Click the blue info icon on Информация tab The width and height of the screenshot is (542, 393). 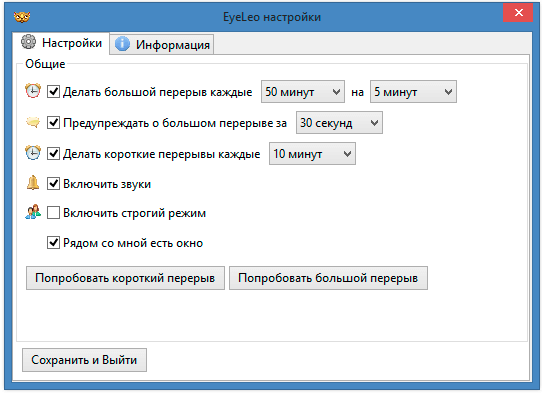click(x=122, y=44)
